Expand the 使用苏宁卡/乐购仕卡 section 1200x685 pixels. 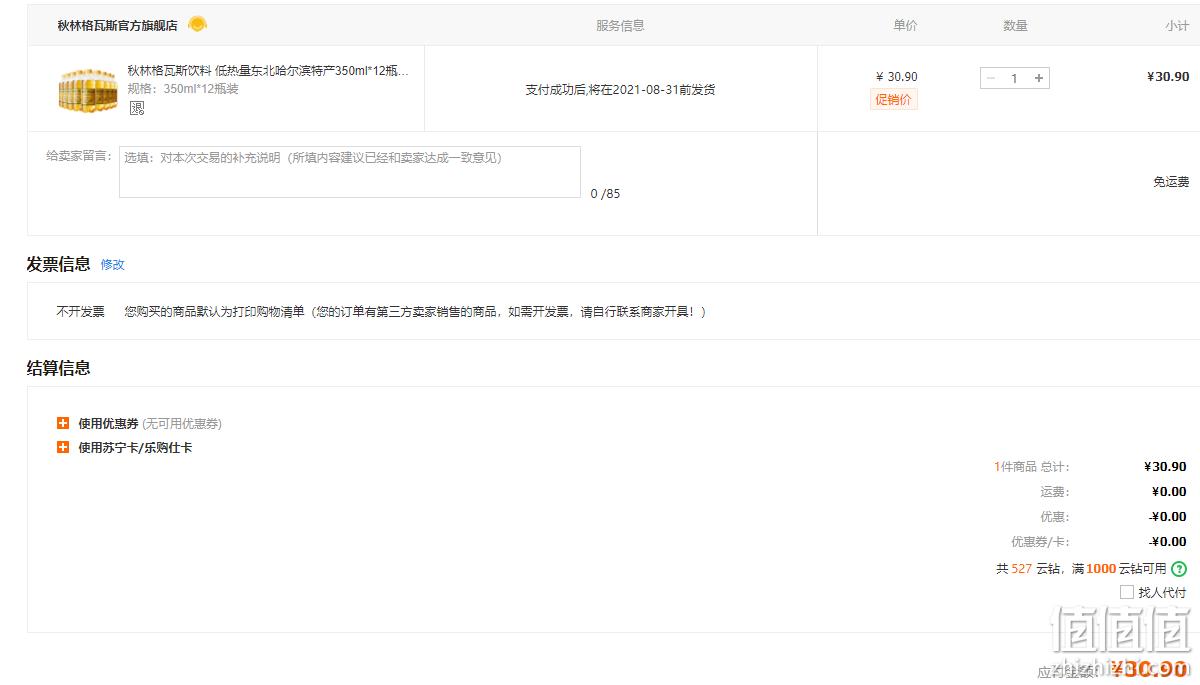tap(63, 447)
